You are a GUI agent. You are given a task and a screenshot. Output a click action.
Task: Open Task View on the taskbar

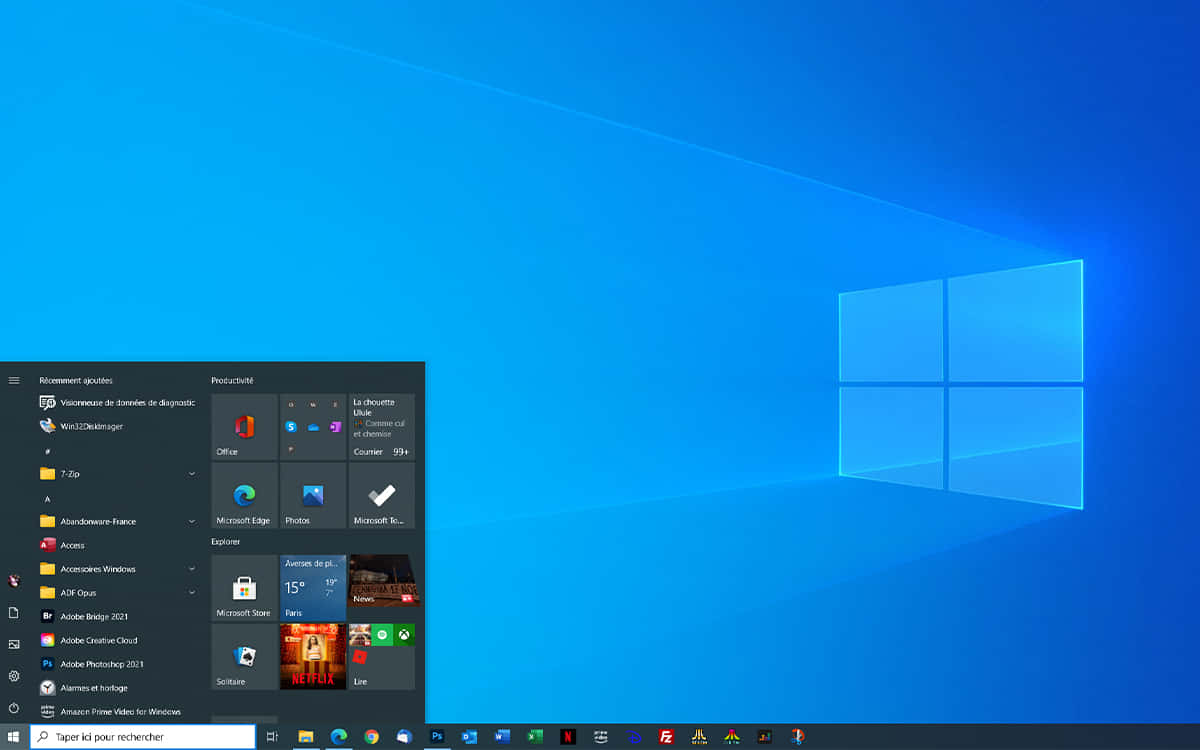[x=272, y=737]
